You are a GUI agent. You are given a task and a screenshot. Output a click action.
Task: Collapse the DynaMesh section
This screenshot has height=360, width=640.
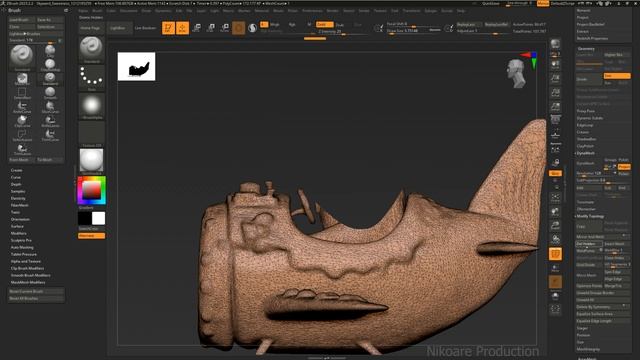pyautogui.click(x=585, y=153)
